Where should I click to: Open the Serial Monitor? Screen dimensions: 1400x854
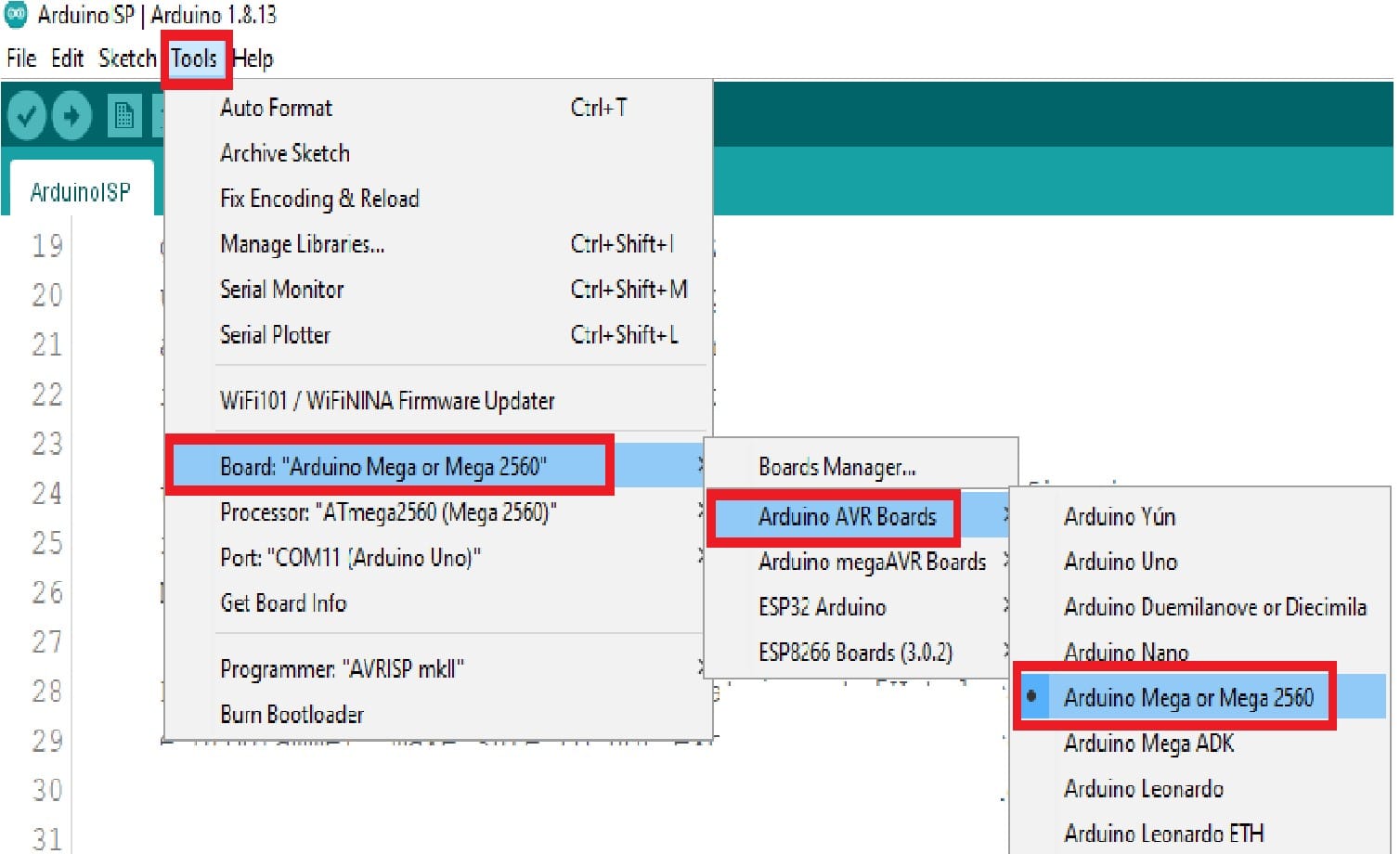coord(281,289)
